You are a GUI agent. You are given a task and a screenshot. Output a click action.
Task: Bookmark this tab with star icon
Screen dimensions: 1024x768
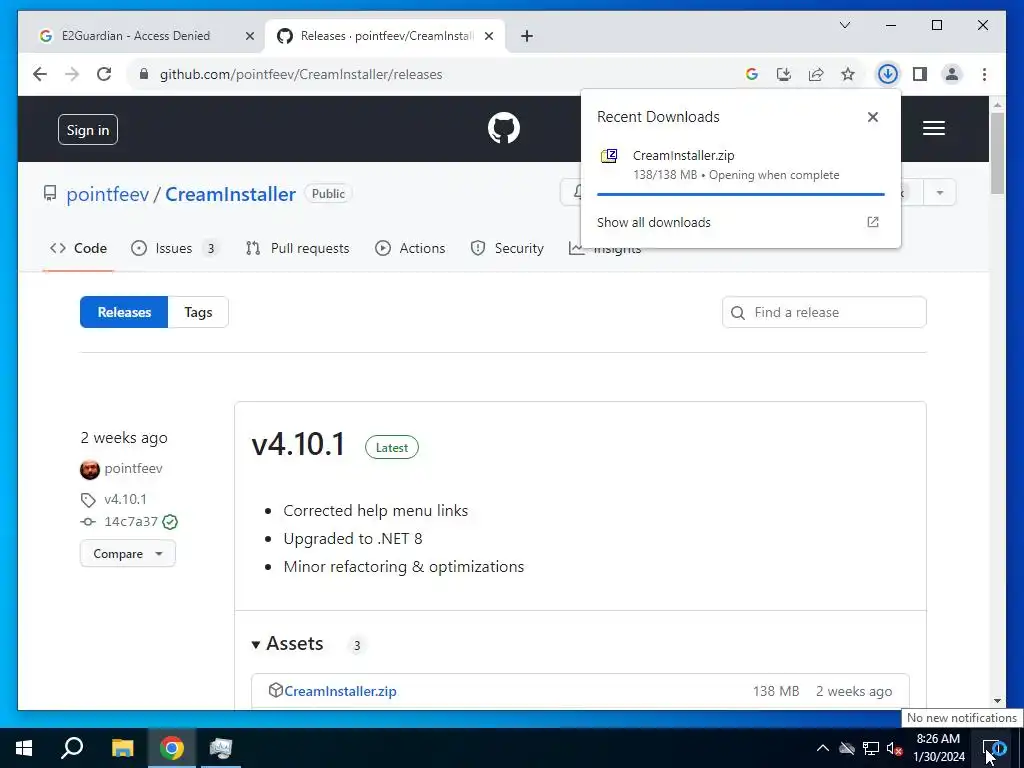coord(848,74)
